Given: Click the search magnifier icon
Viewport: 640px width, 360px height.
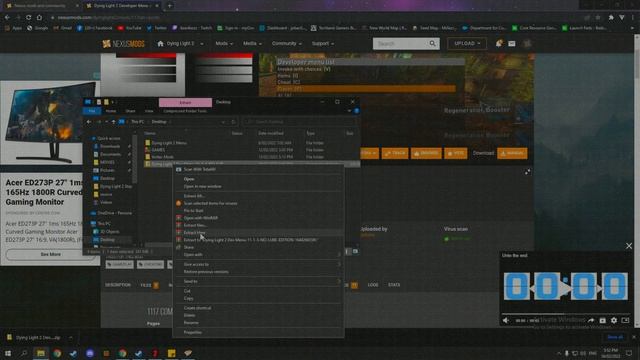Looking at the screenshot, I should pos(432,44).
